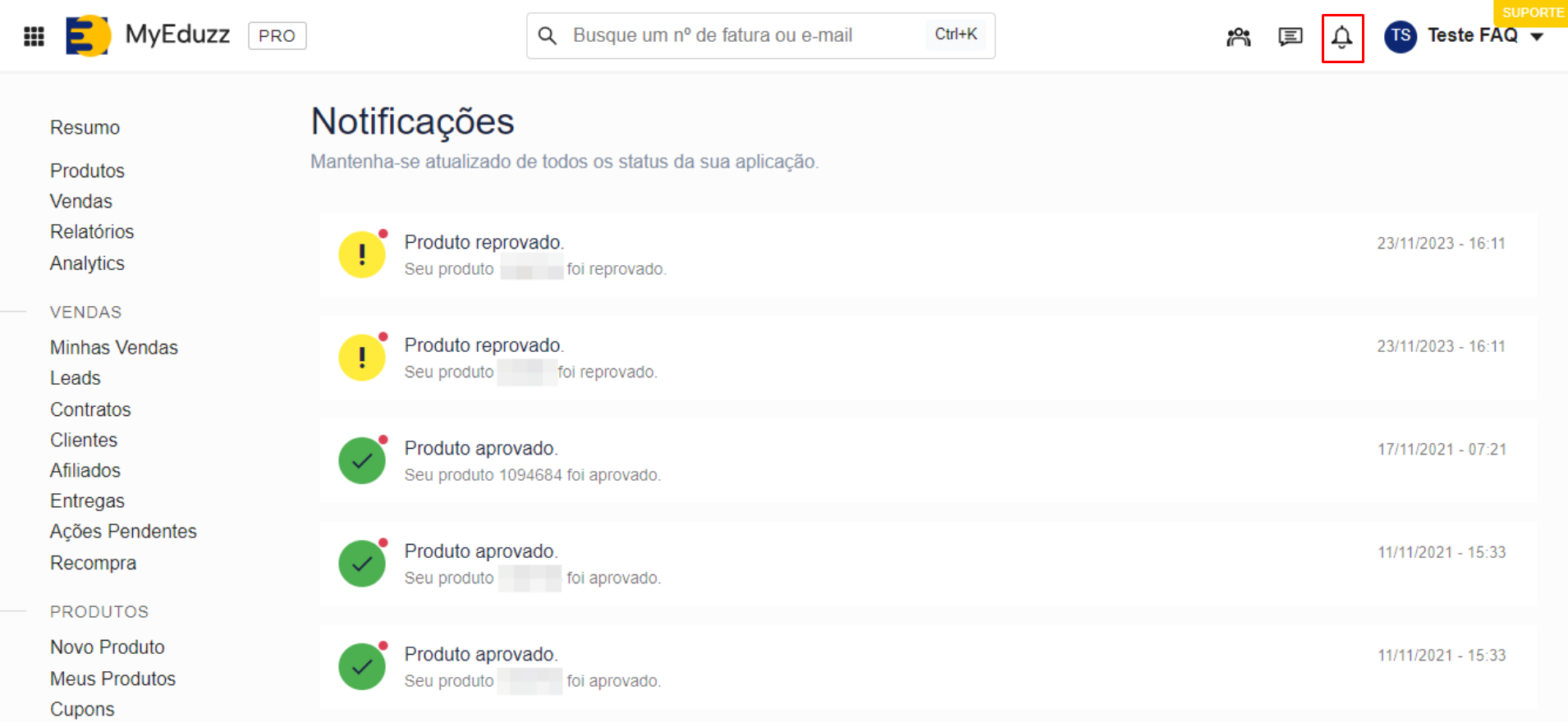Open the notifications bell icon
Image resolution: width=1568 pixels, height=722 pixels.
1342,38
